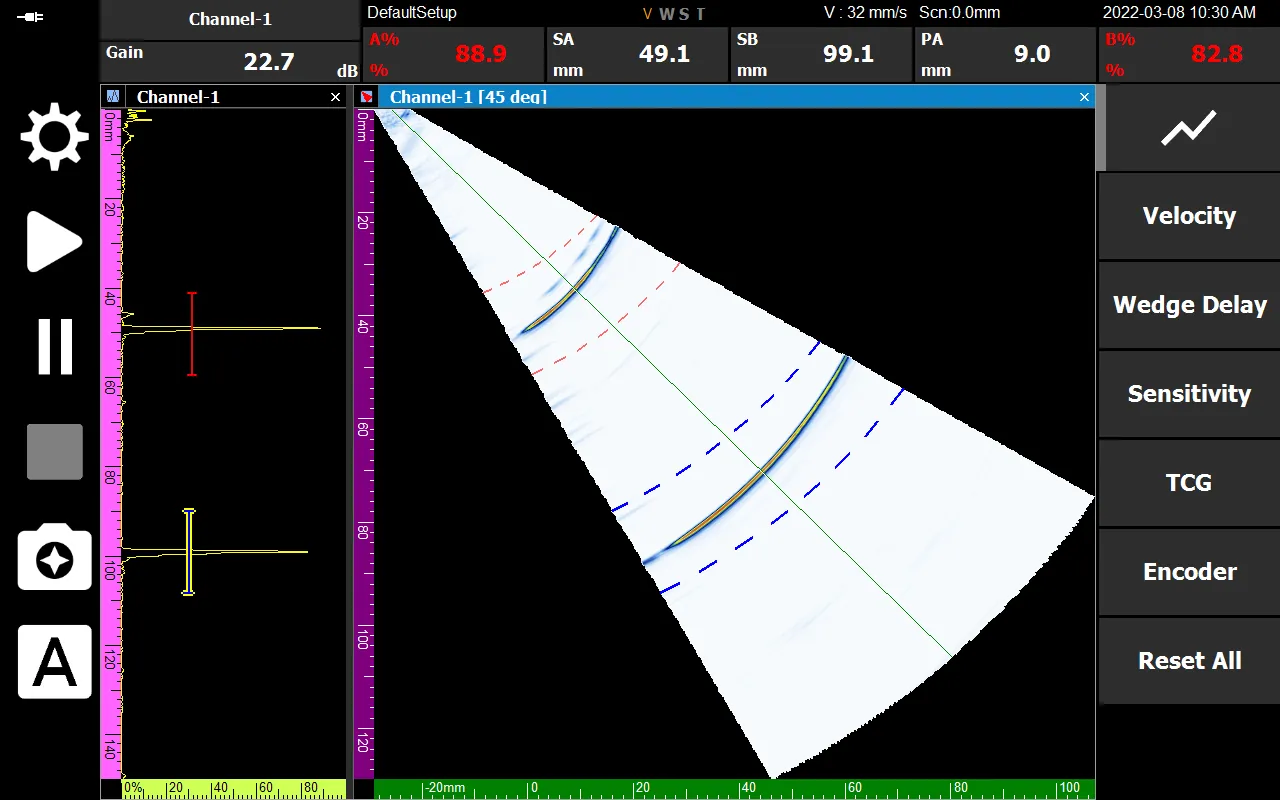Open the Sensitivity calibration
1280x800 pixels.
pos(1189,394)
